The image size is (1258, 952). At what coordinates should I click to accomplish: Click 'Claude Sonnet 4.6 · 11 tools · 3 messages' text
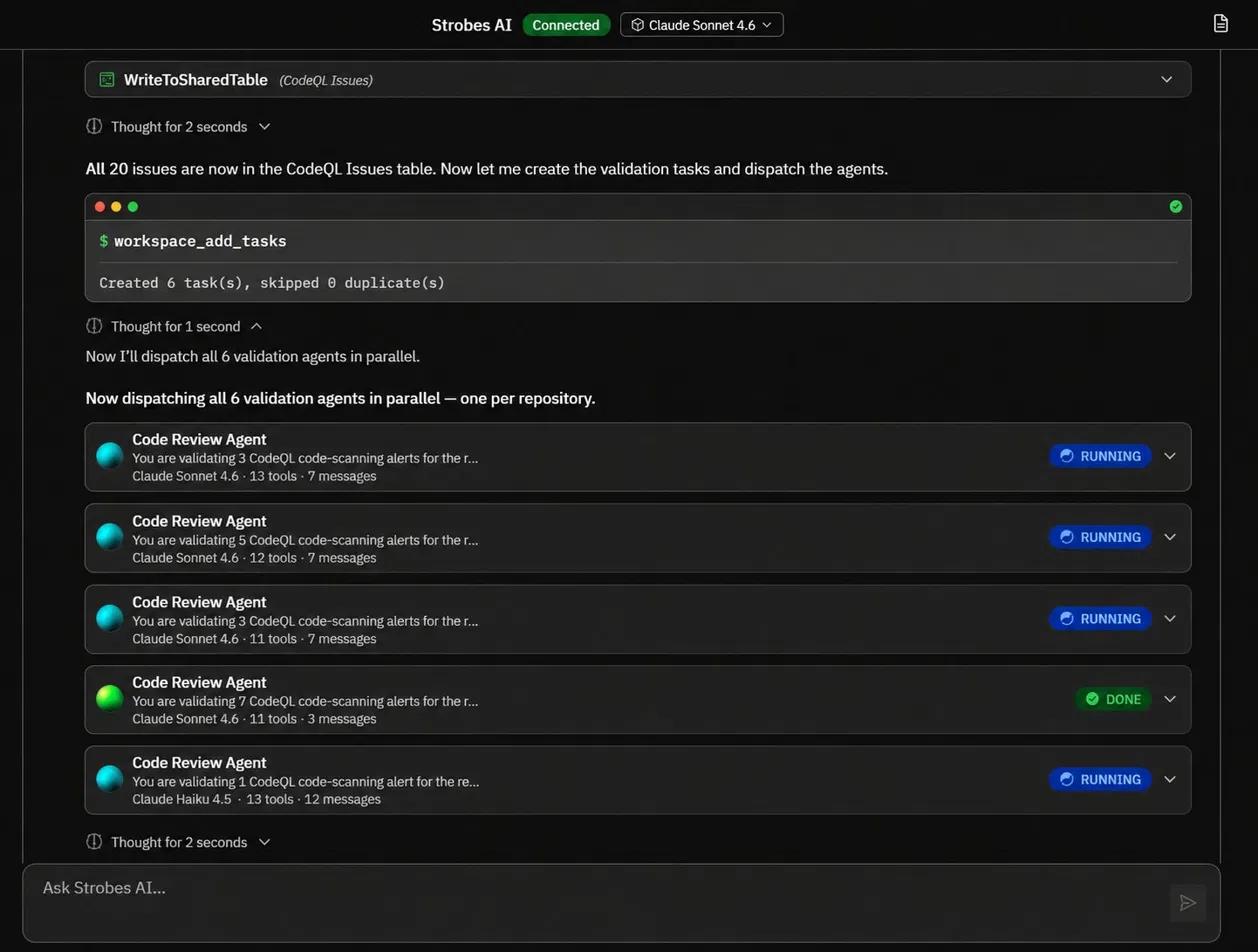tap(254, 719)
